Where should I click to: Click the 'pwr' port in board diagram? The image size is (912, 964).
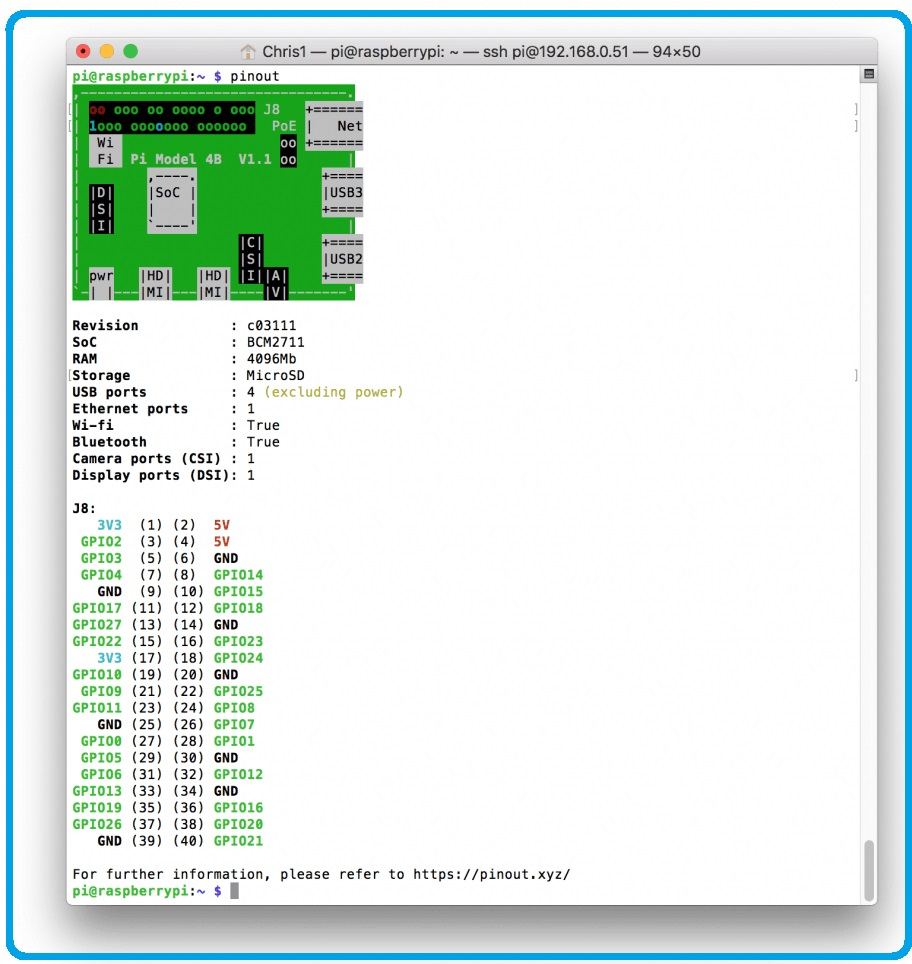click(x=101, y=283)
